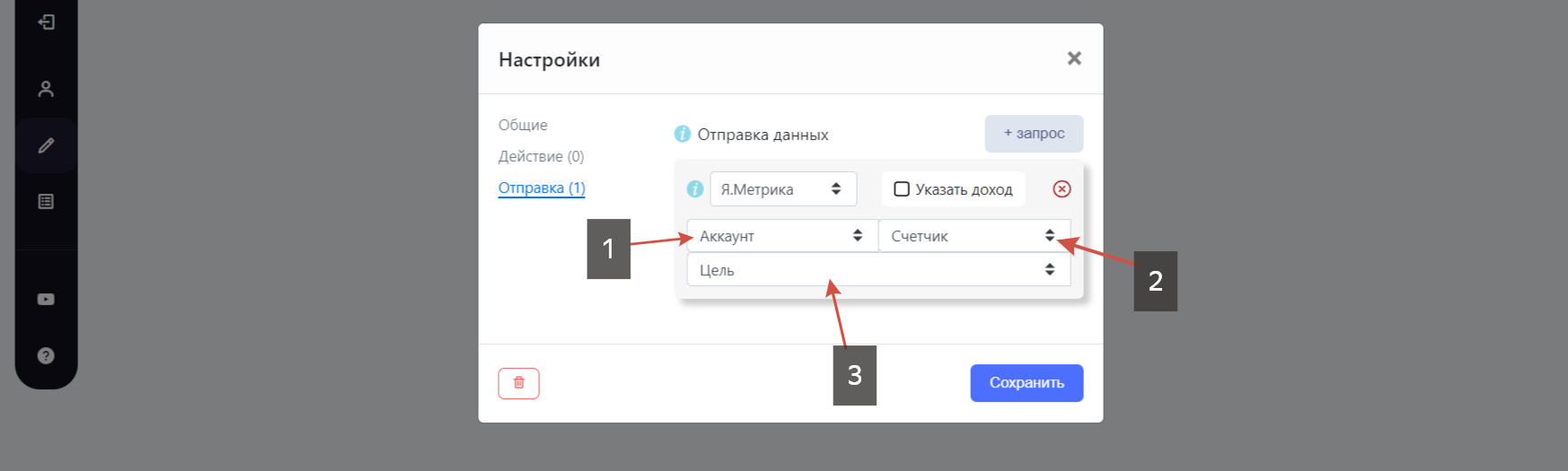Select the pencil edit icon in sidebar

click(46, 145)
